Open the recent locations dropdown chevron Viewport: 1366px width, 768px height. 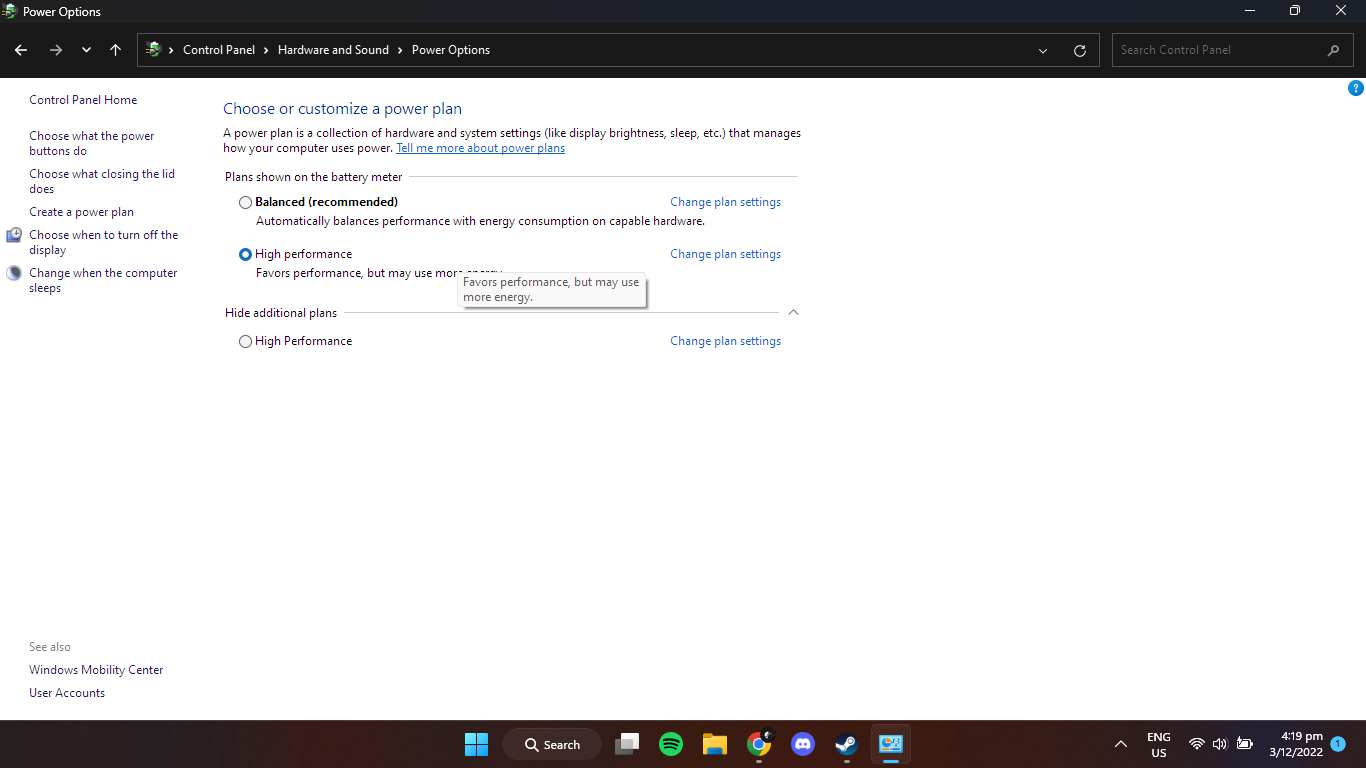(86, 50)
